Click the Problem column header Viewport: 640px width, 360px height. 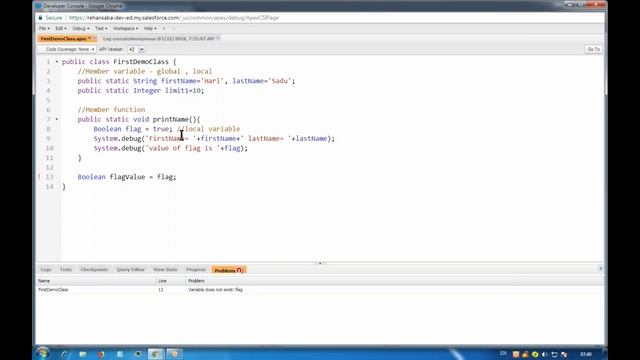pyautogui.click(x=394, y=281)
